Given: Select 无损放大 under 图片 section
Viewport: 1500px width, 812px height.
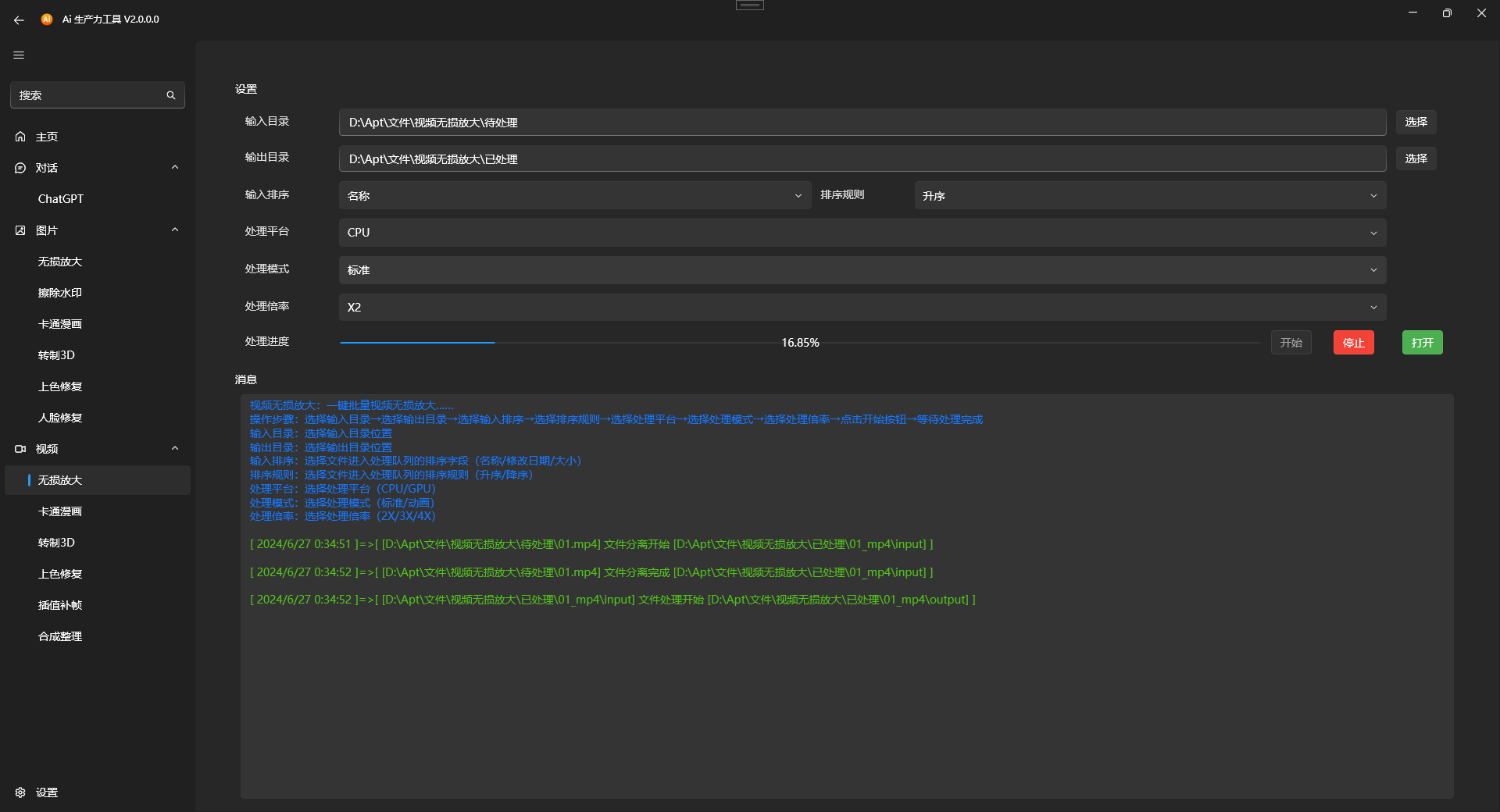Looking at the screenshot, I should click(98, 262).
